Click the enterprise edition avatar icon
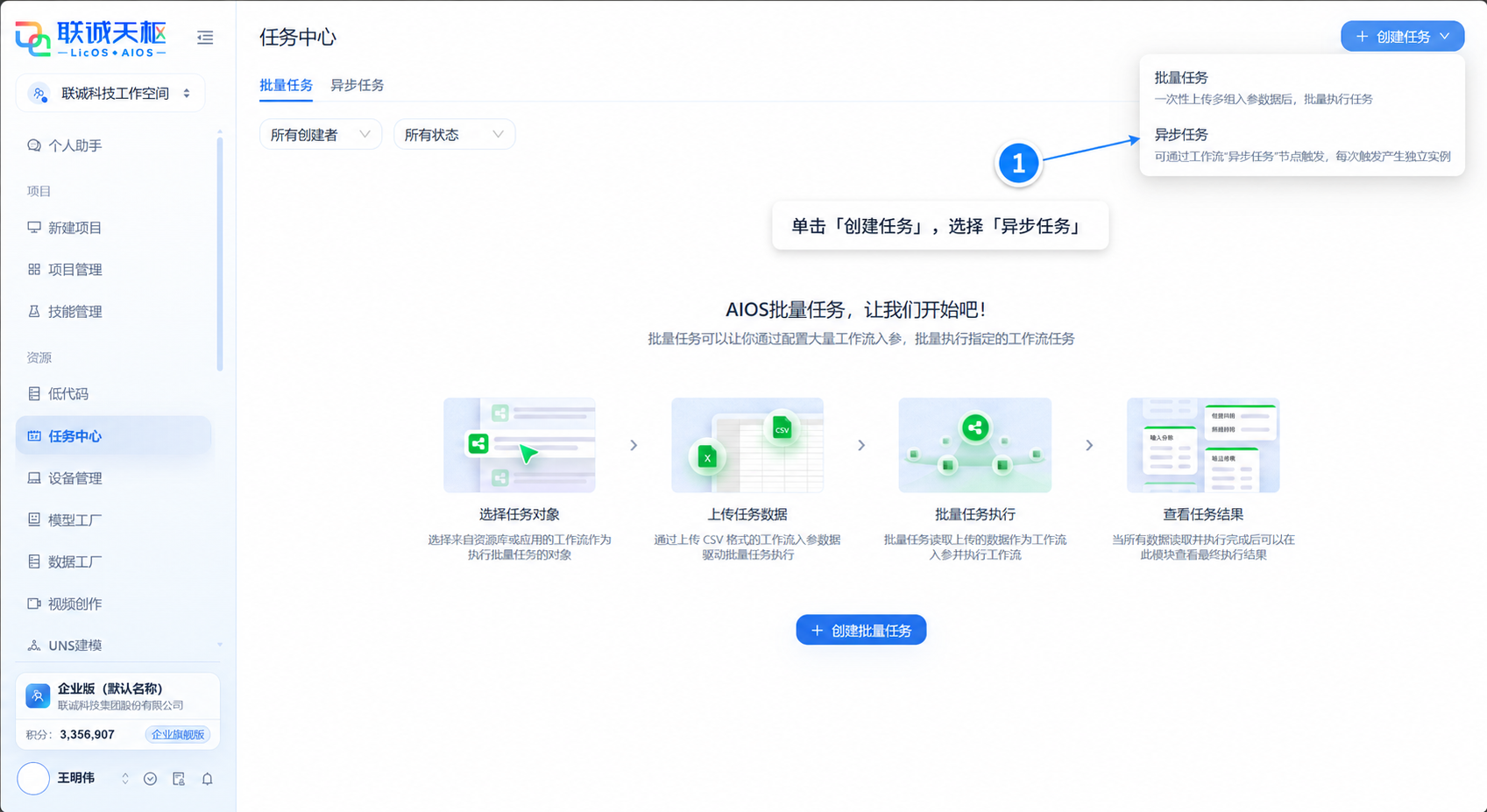This screenshot has height=812, width=1487. [38, 696]
